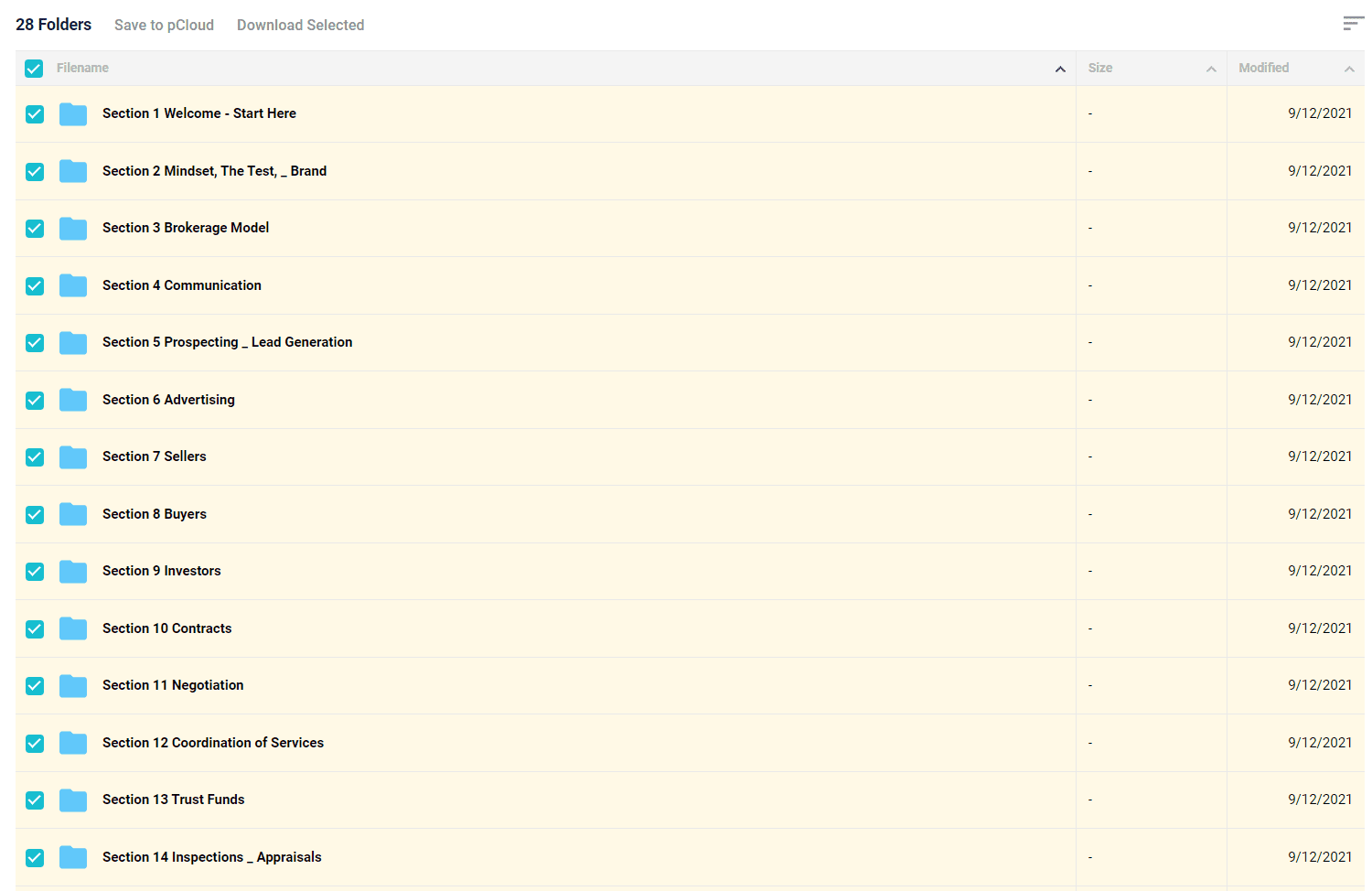Uncheck Section 1 Welcome checkbox

[x=35, y=114]
